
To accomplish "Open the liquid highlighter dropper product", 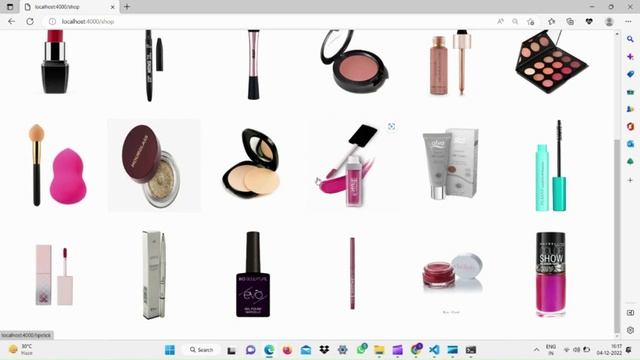I will 451,62.
